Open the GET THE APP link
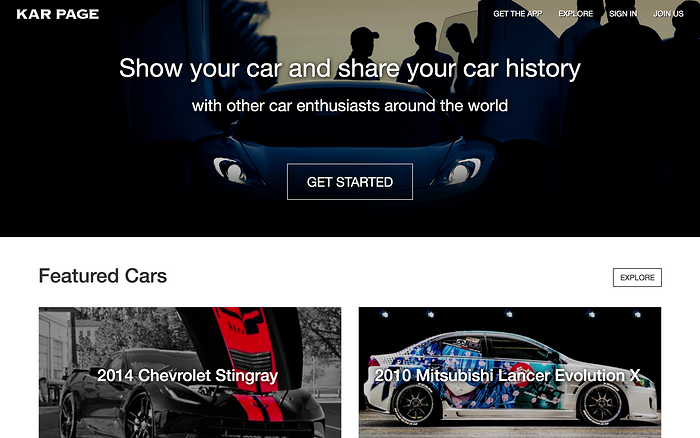Viewport: 700px width, 438px height. coord(517,14)
